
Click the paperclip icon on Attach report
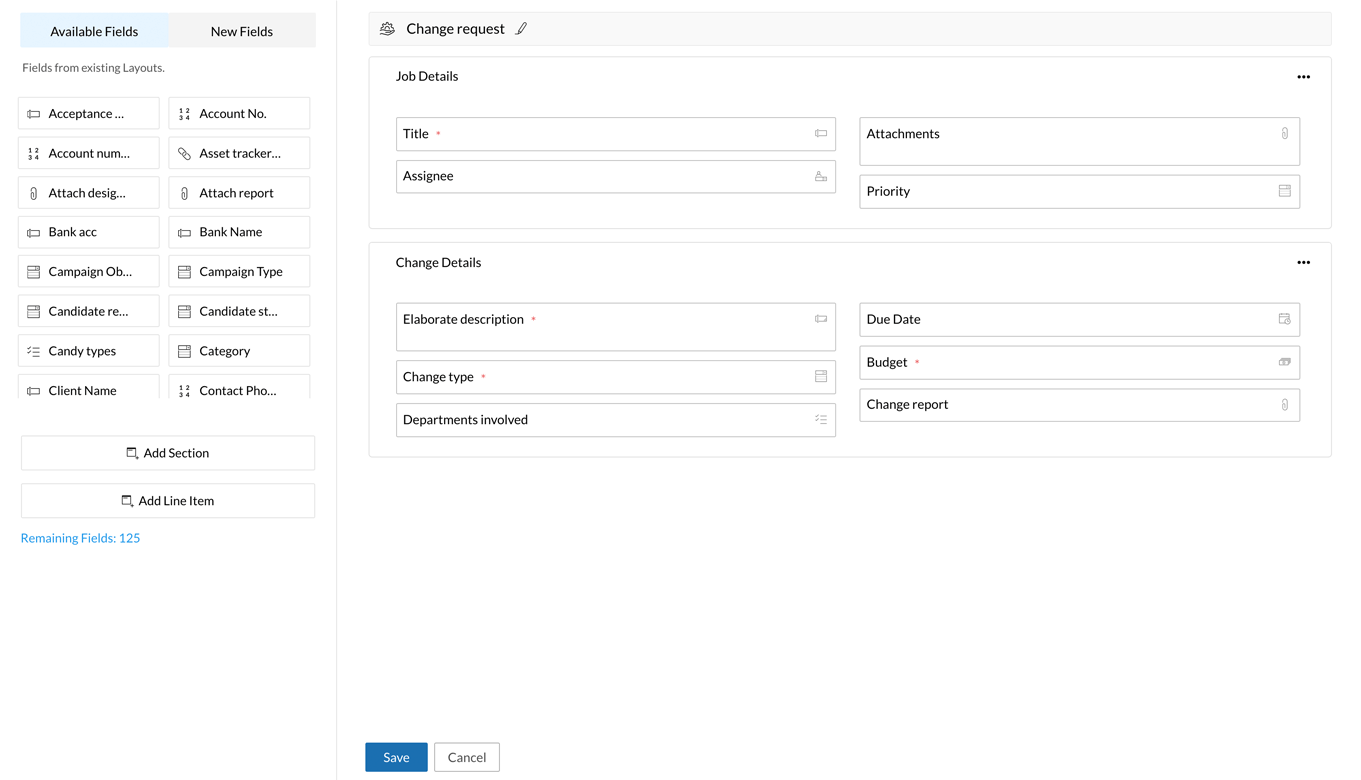[x=184, y=193]
